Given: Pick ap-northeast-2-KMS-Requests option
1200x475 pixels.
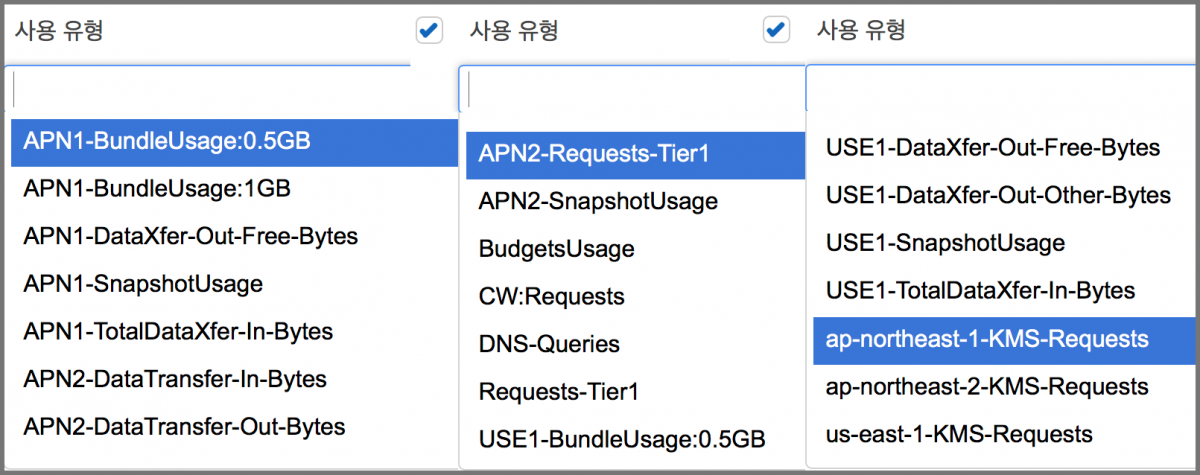Looking at the screenshot, I should tap(987, 386).
